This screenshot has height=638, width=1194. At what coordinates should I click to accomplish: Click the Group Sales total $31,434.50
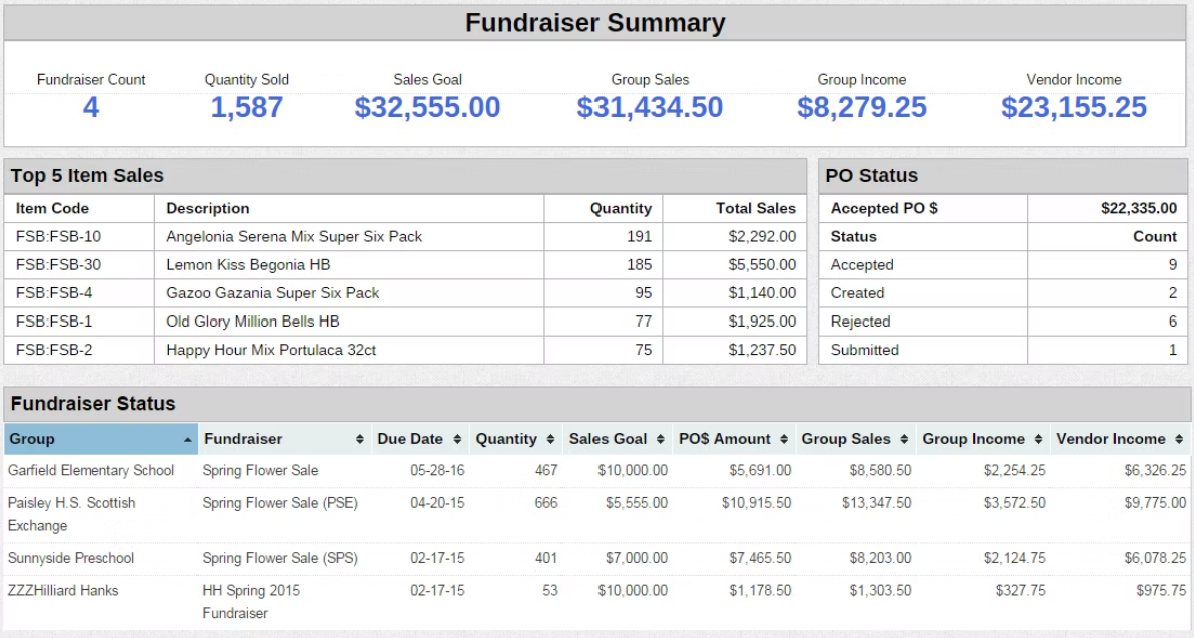pos(650,108)
